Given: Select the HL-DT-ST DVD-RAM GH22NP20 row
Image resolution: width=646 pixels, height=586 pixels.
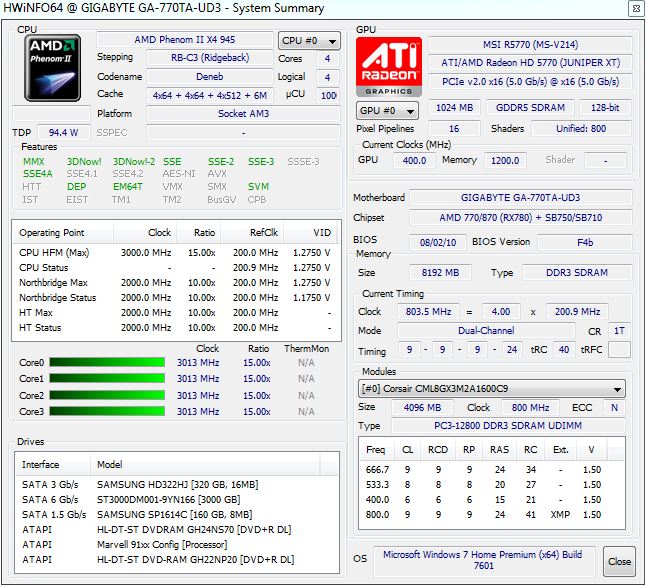Looking at the screenshot, I should pos(177,560).
